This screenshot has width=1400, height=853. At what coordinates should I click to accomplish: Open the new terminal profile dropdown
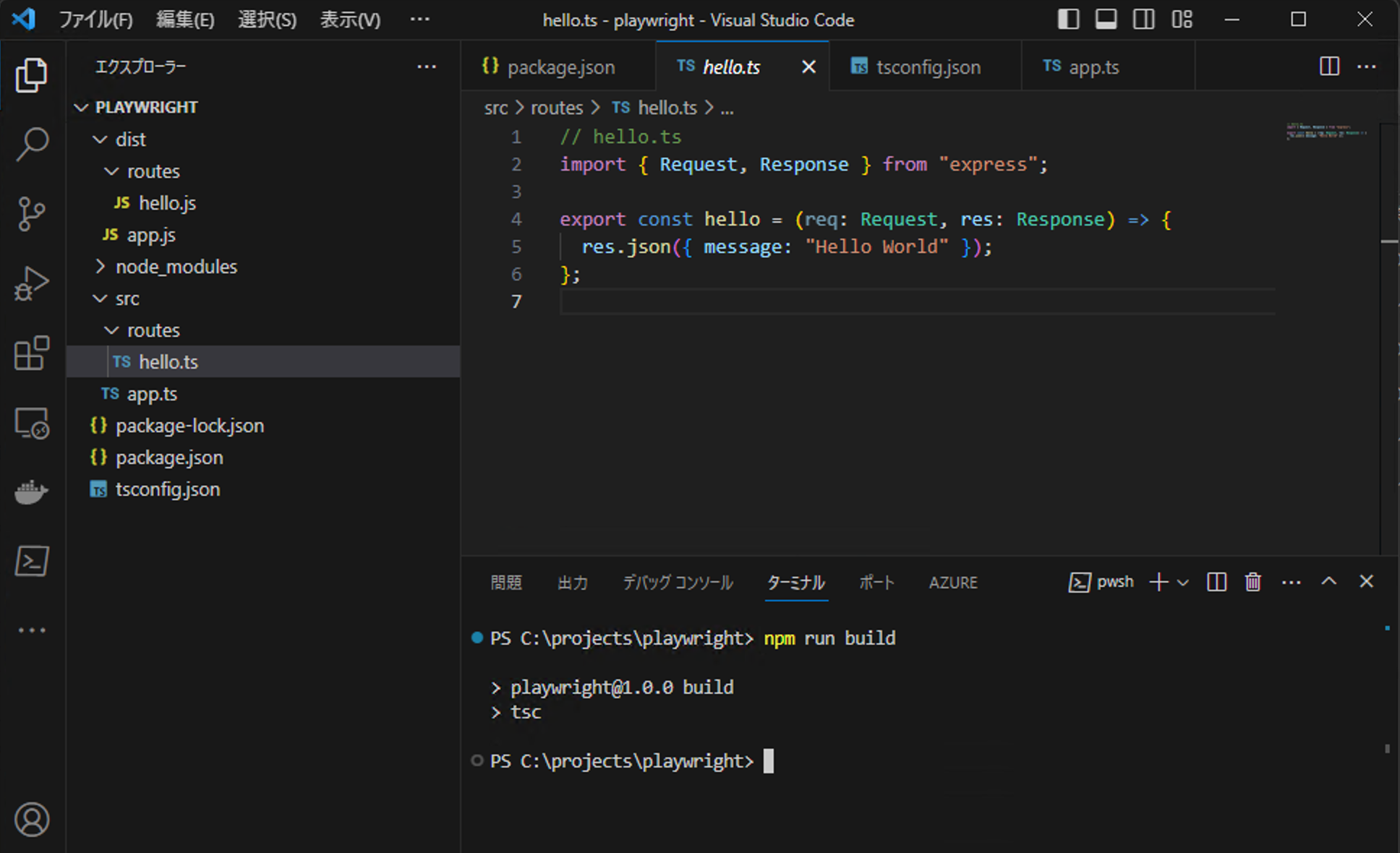pos(1183,583)
